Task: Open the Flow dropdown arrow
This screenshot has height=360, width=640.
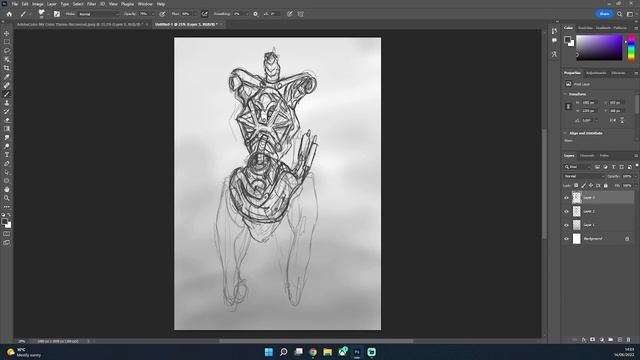Action: [195, 14]
